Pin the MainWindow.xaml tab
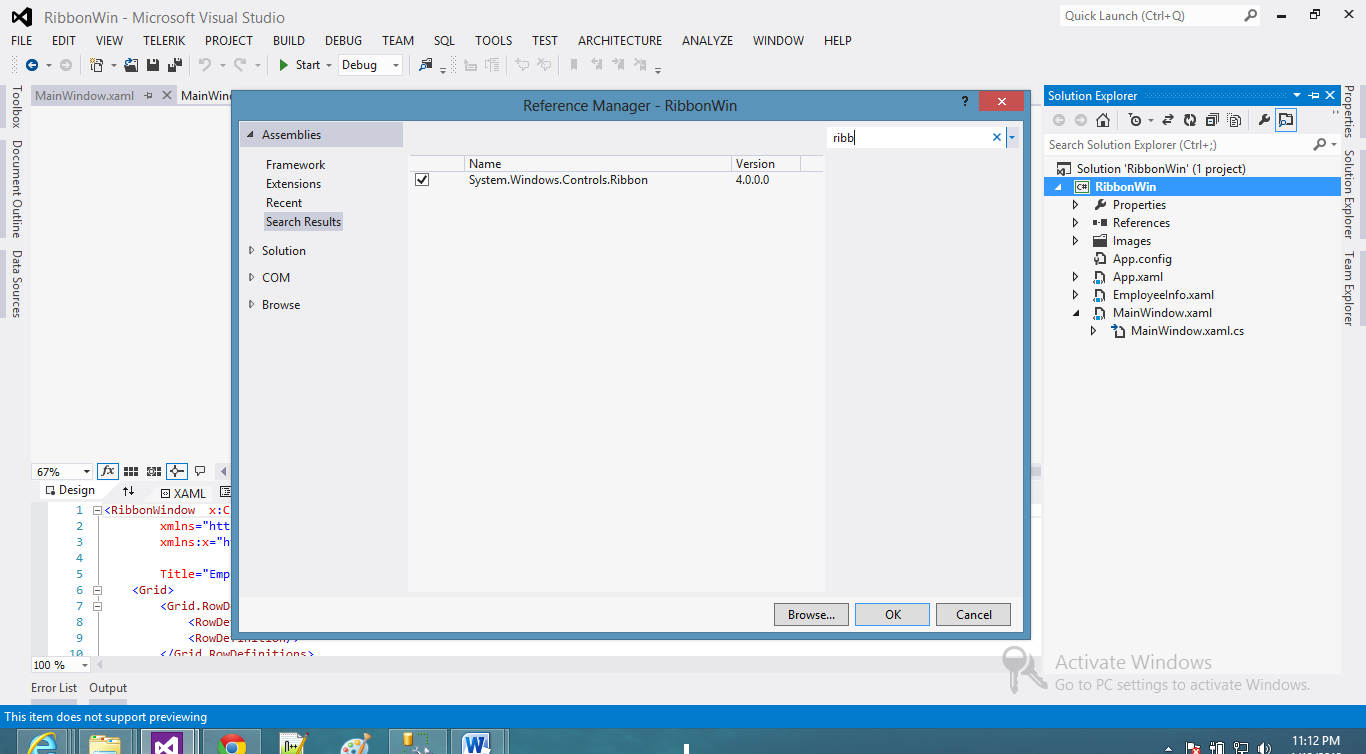This screenshot has width=1366, height=754. (148, 96)
